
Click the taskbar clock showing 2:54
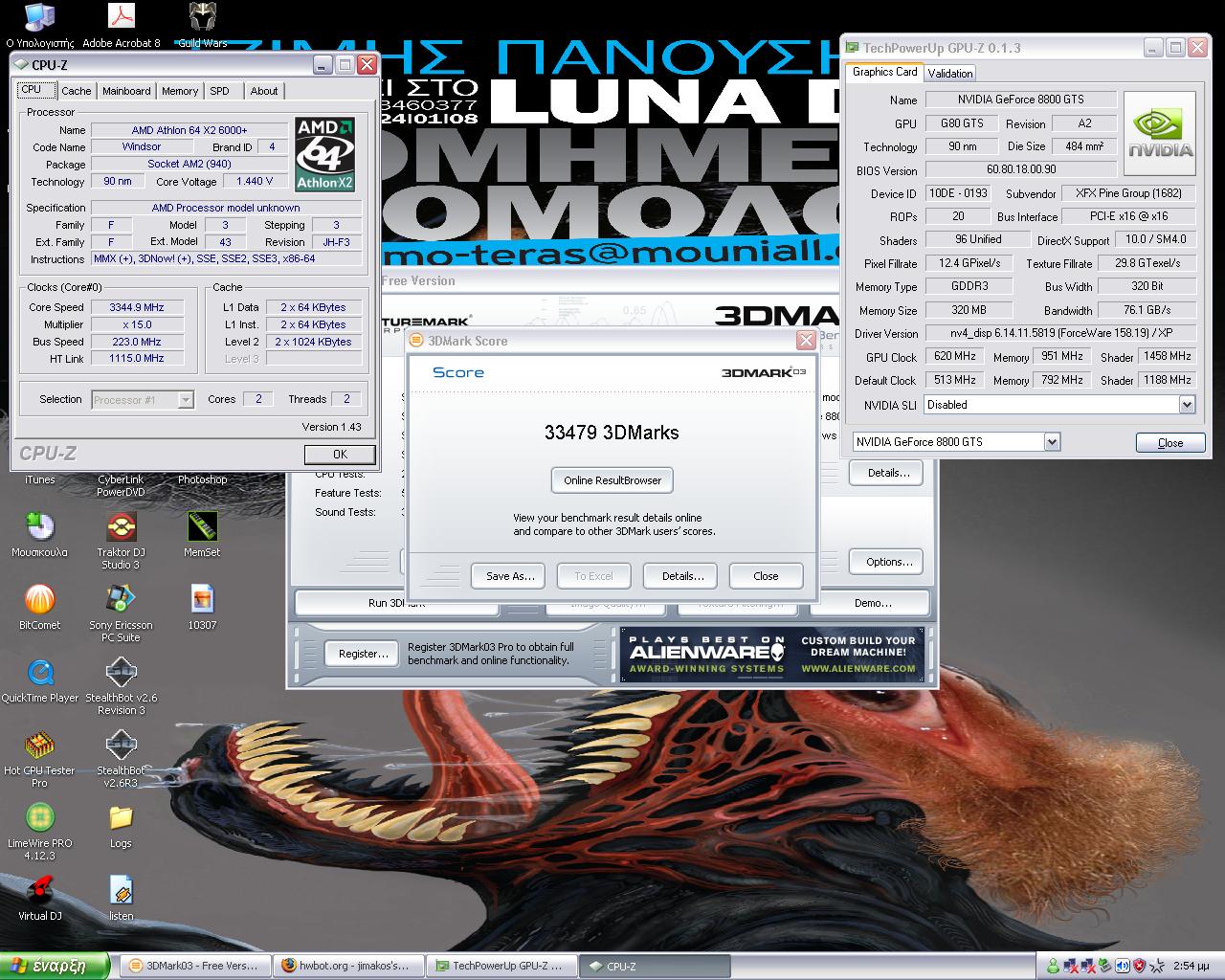click(1192, 967)
